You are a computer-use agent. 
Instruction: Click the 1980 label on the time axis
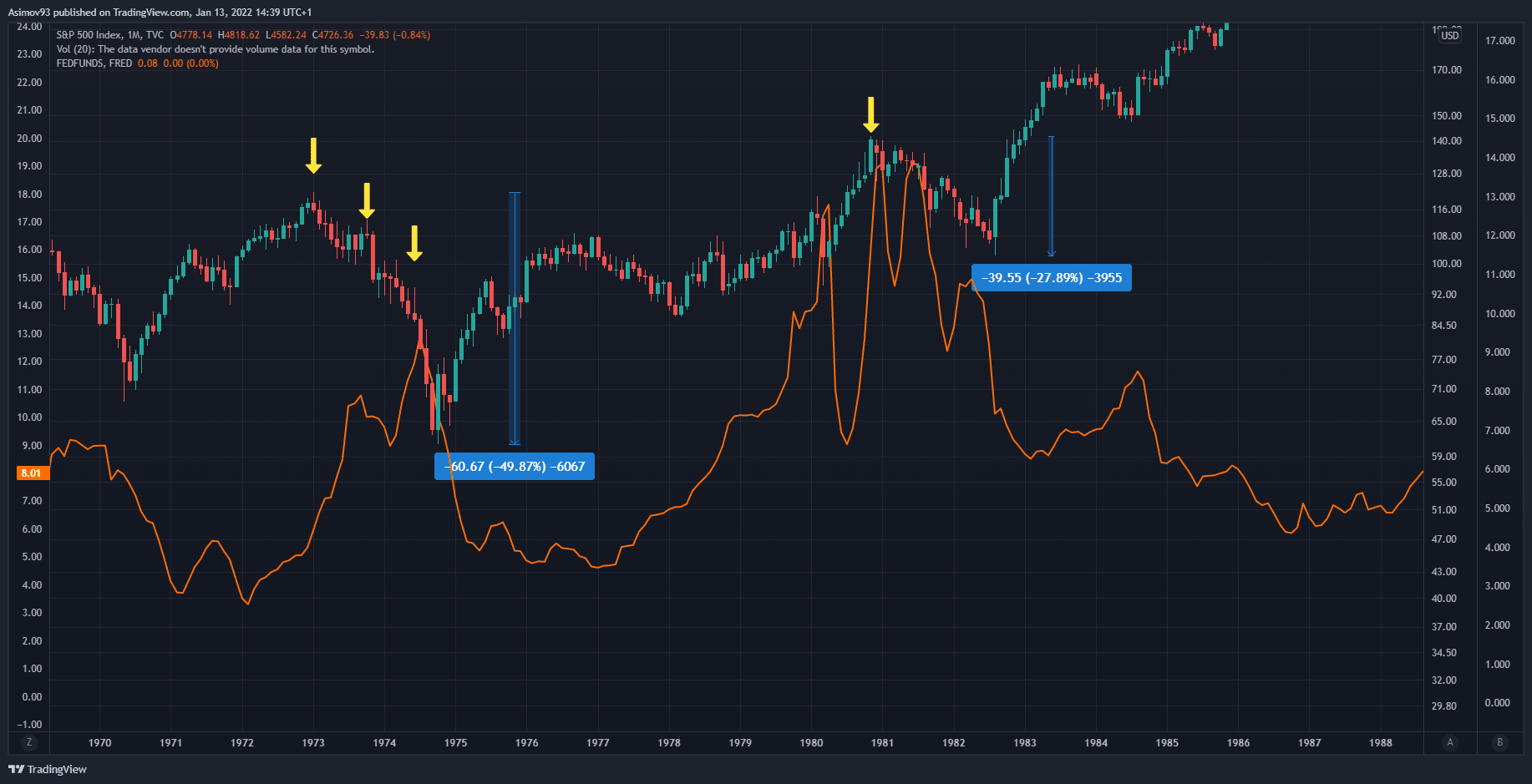point(811,742)
